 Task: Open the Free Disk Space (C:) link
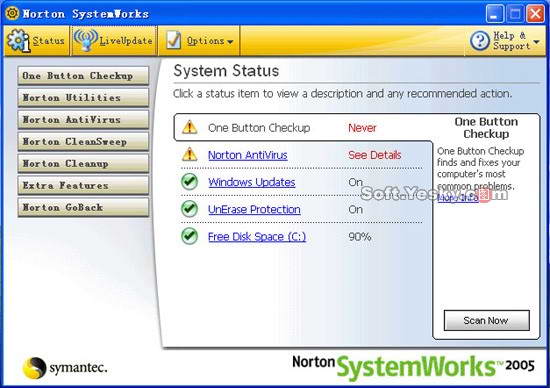(257, 237)
